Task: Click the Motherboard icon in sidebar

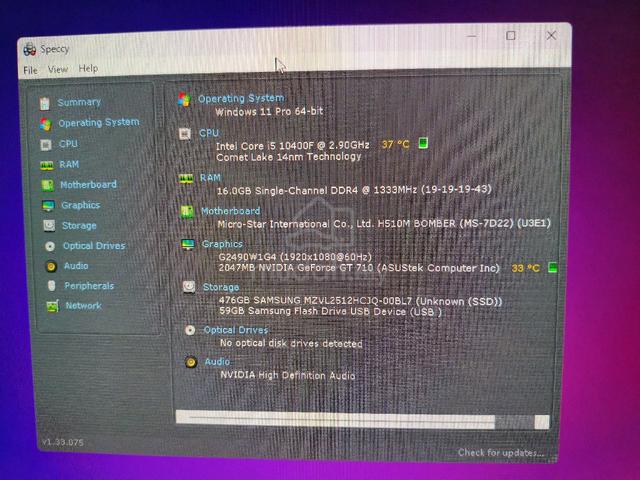Action: click(47, 185)
